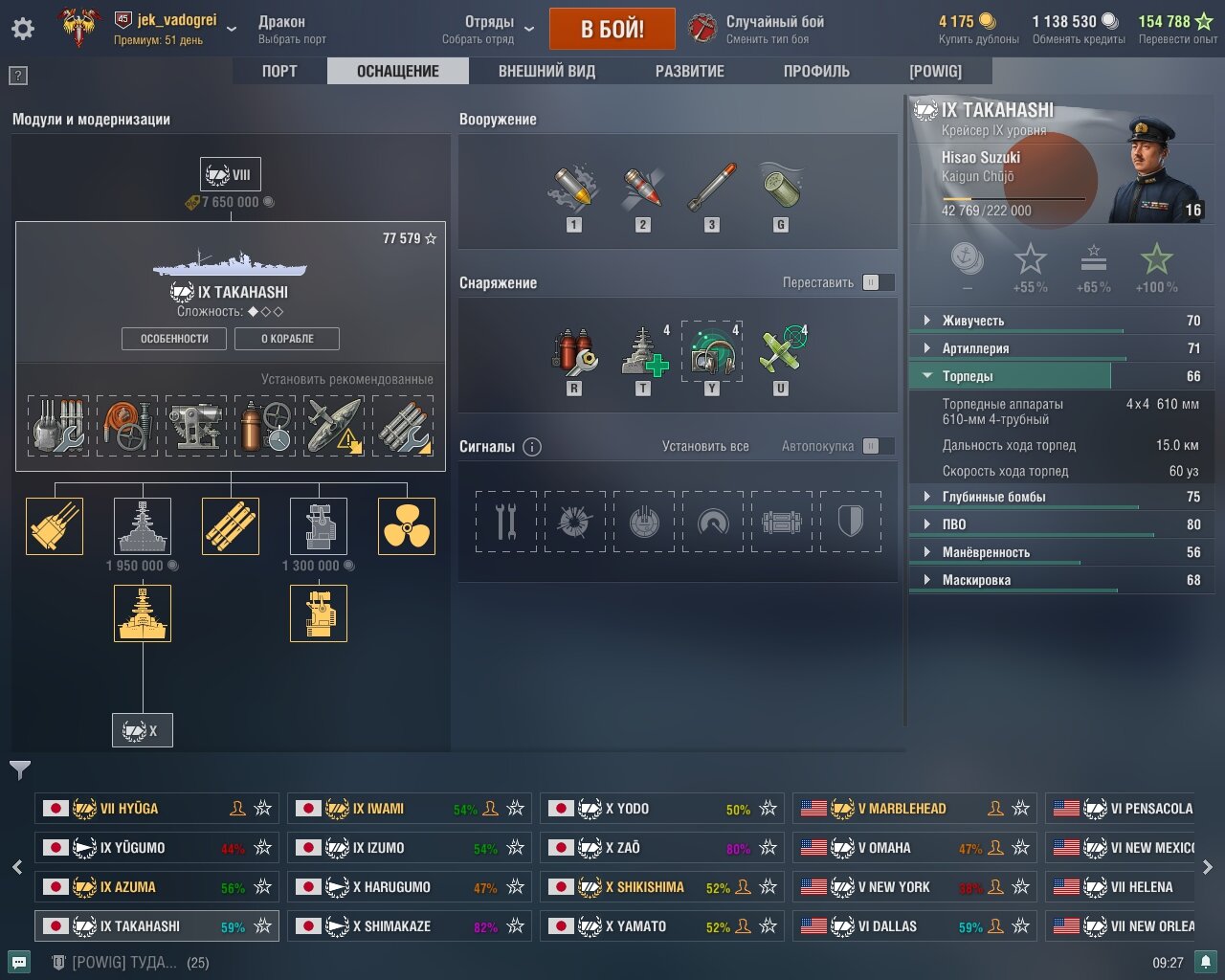Viewport: 1225px width, 980px height.
Task: Open the settings gear icon
Action: 23,29
